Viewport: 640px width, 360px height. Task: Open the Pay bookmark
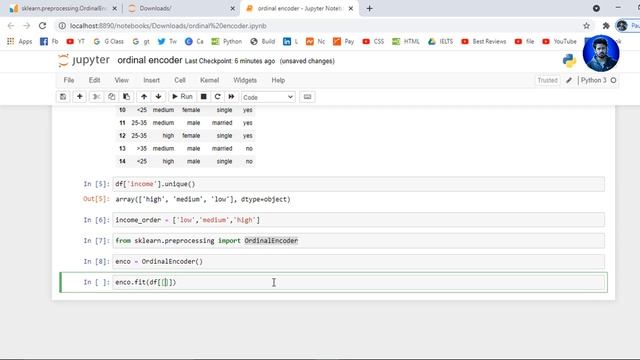point(344,41)
